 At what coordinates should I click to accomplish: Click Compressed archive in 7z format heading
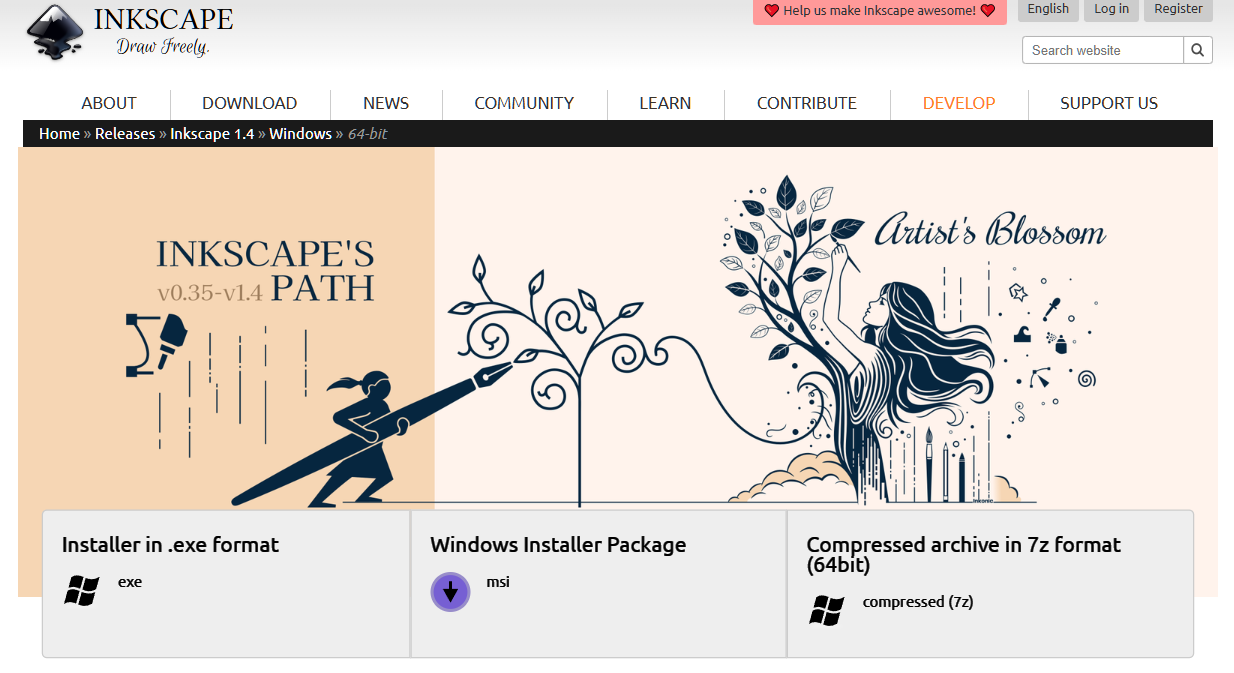[x=964, y=555]
